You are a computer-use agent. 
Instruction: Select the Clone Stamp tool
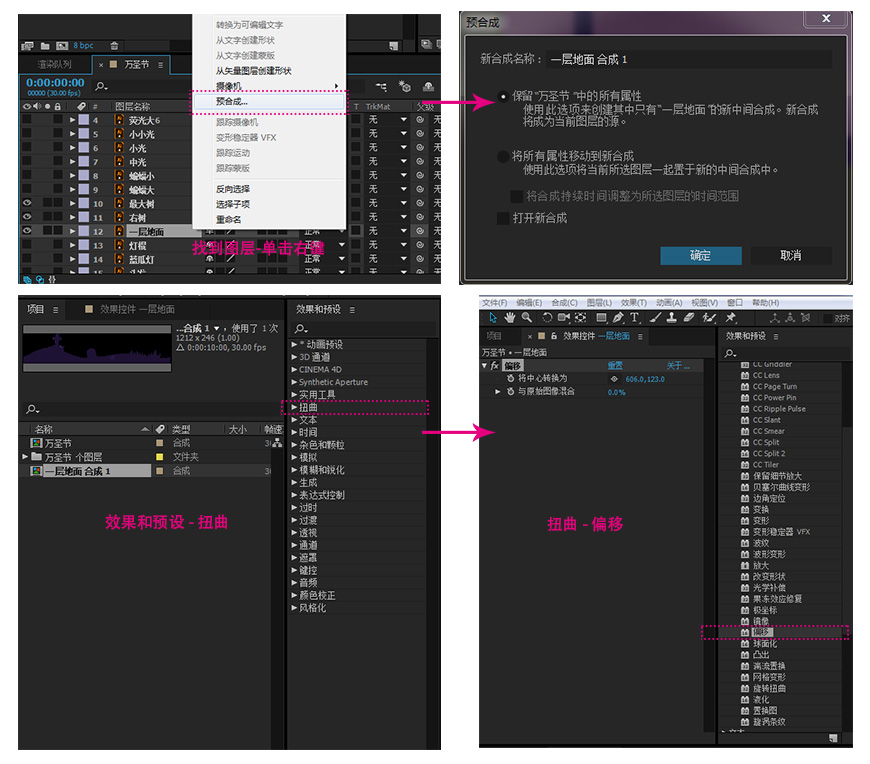pyautogui.click(x=671, y=318)
